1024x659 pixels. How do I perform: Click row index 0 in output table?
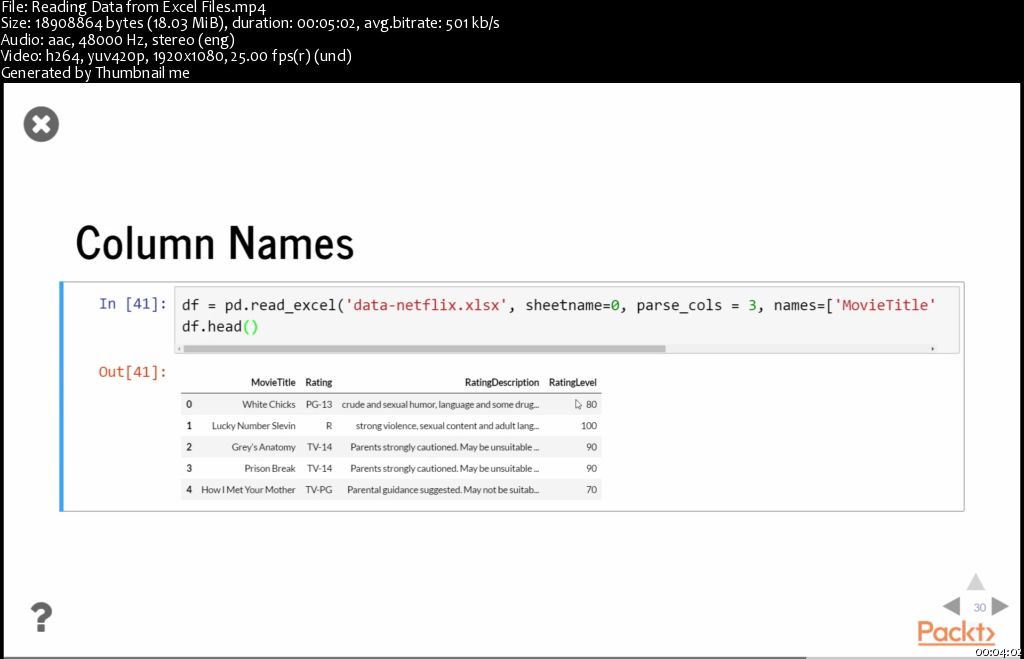point(189,404)
